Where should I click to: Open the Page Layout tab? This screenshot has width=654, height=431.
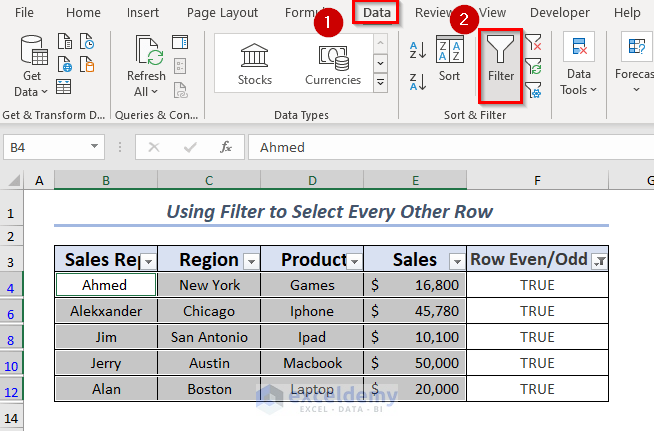[x=221, y=13]
